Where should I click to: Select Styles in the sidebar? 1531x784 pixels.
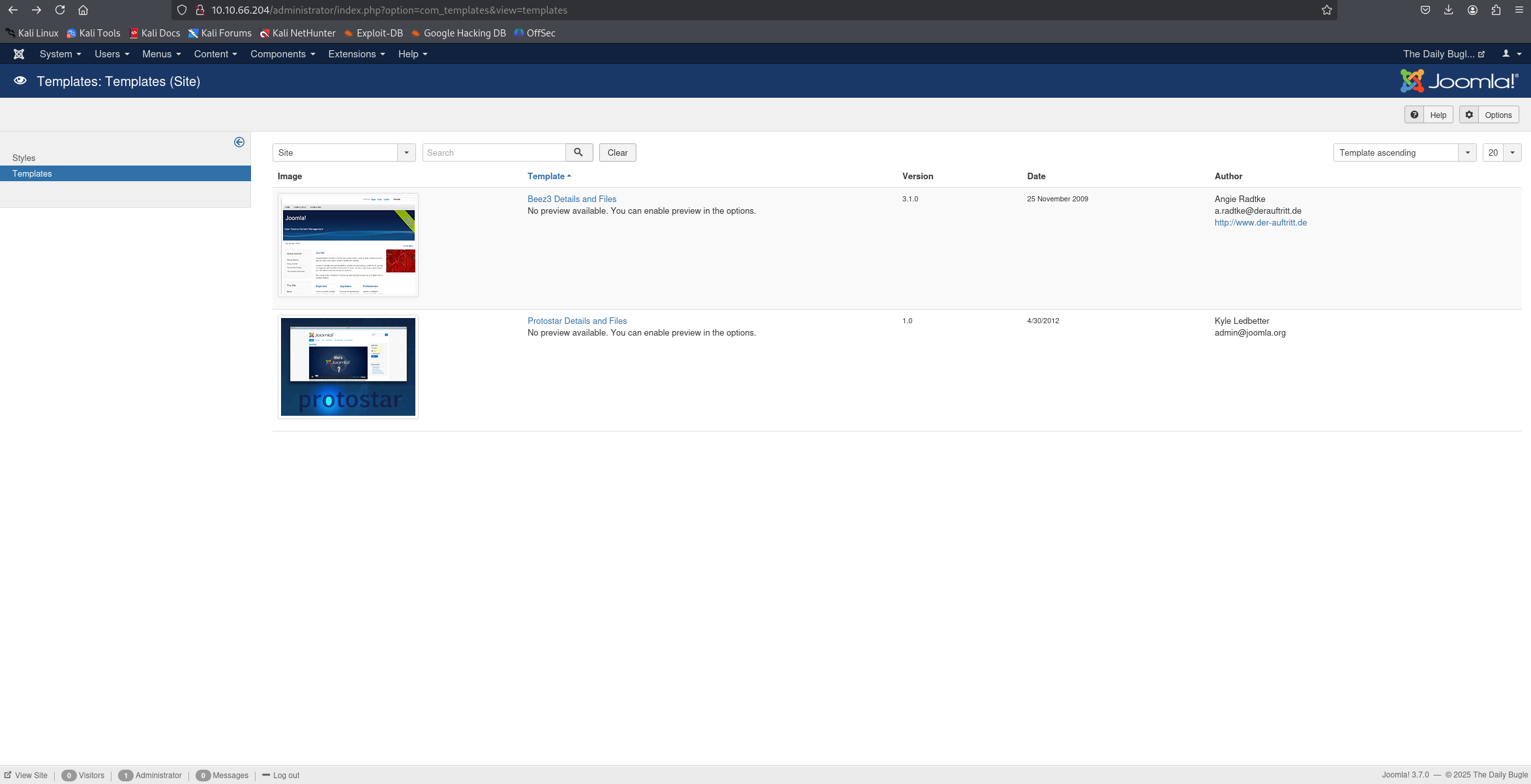point(24,158)
